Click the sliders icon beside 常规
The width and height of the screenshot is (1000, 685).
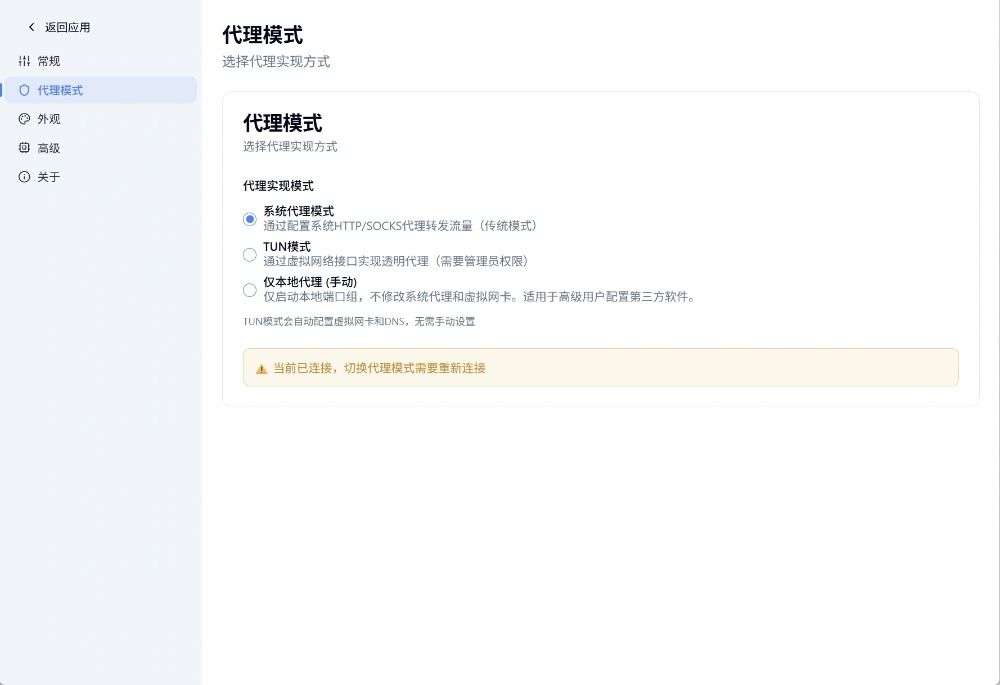click(25, 61)
